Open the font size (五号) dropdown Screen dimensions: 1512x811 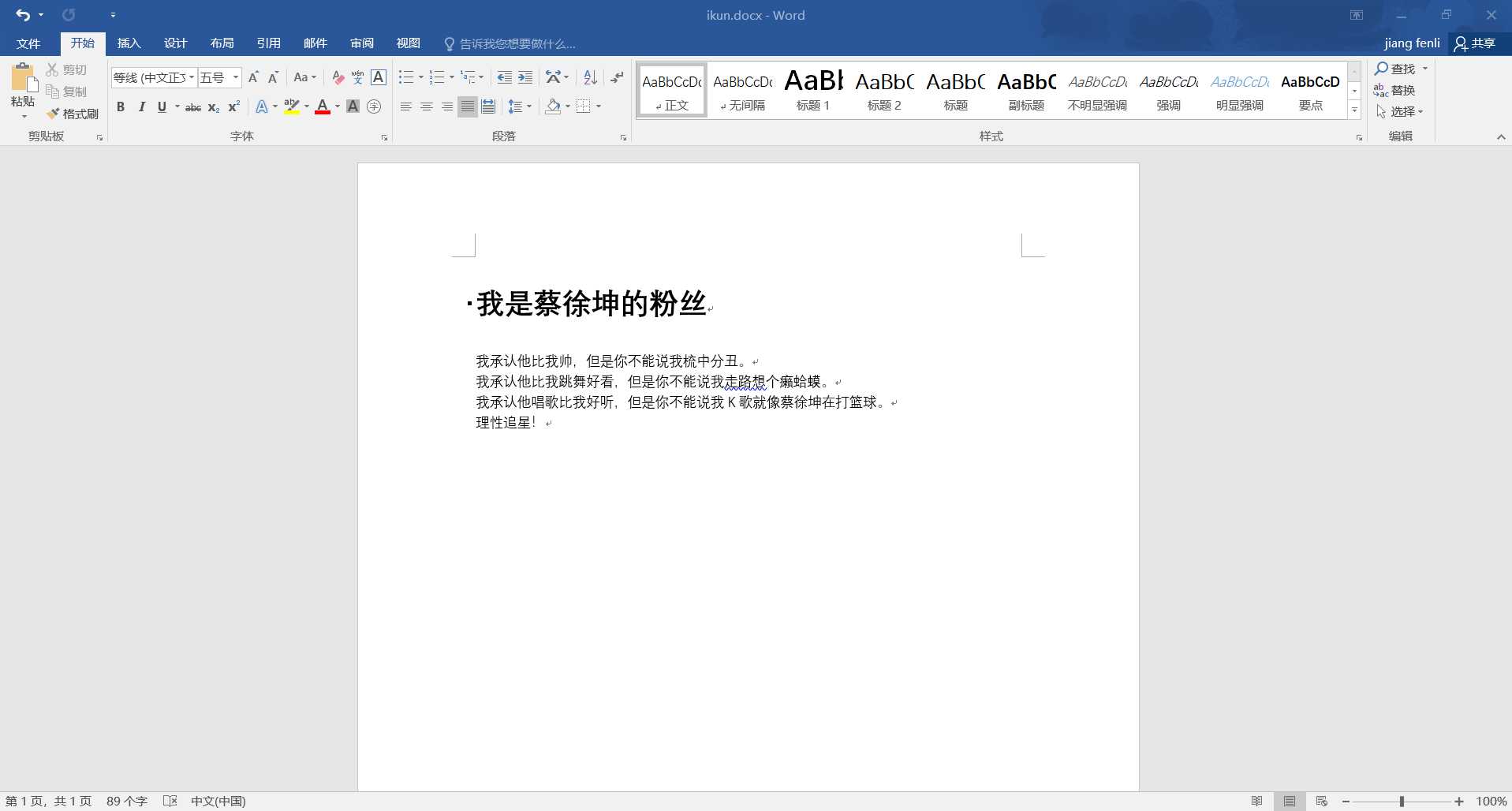pos(235,77)
